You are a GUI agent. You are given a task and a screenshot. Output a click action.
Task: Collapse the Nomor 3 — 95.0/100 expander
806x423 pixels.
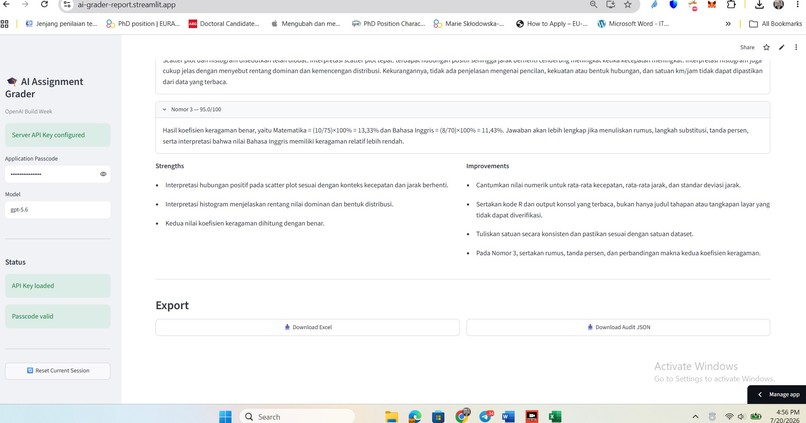click(x=463, y=109)
